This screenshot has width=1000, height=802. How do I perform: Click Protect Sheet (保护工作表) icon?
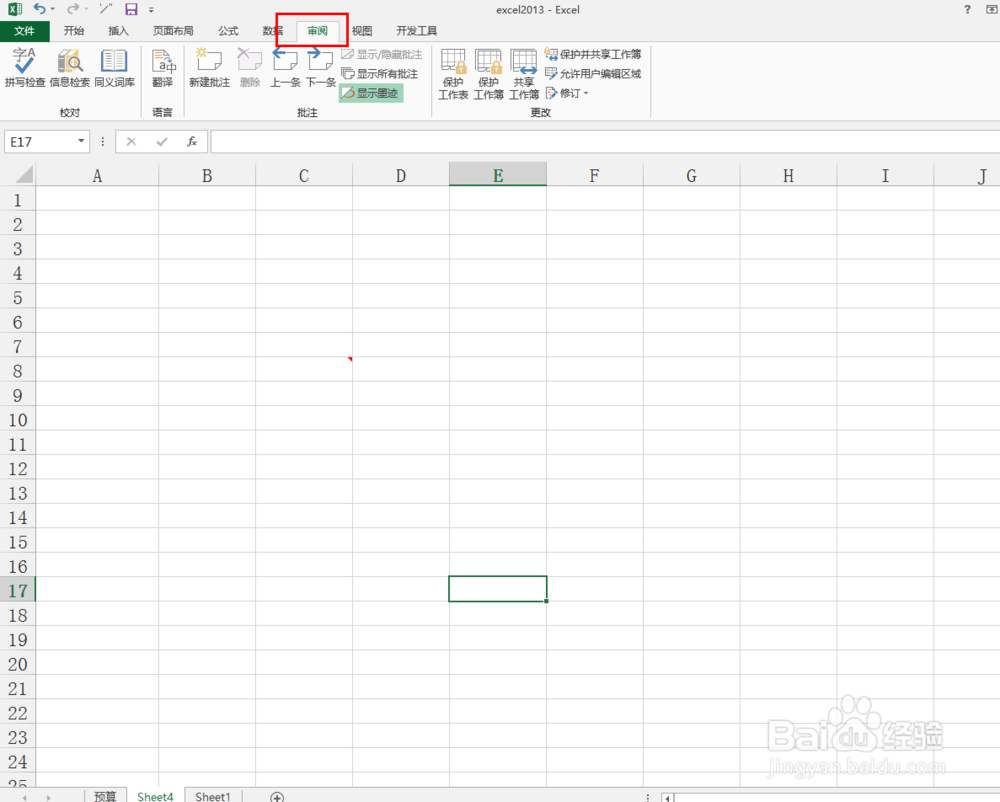click(x=453, y=74)
